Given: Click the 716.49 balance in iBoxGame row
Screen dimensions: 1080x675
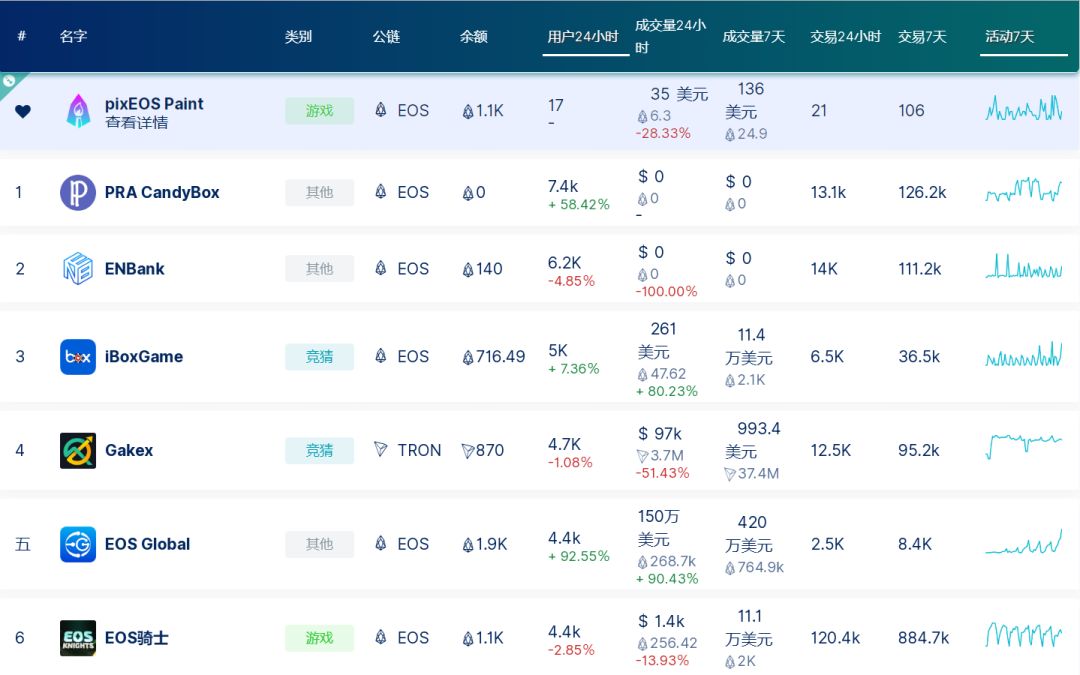Looking at the screenshot, I should (493, 357).
